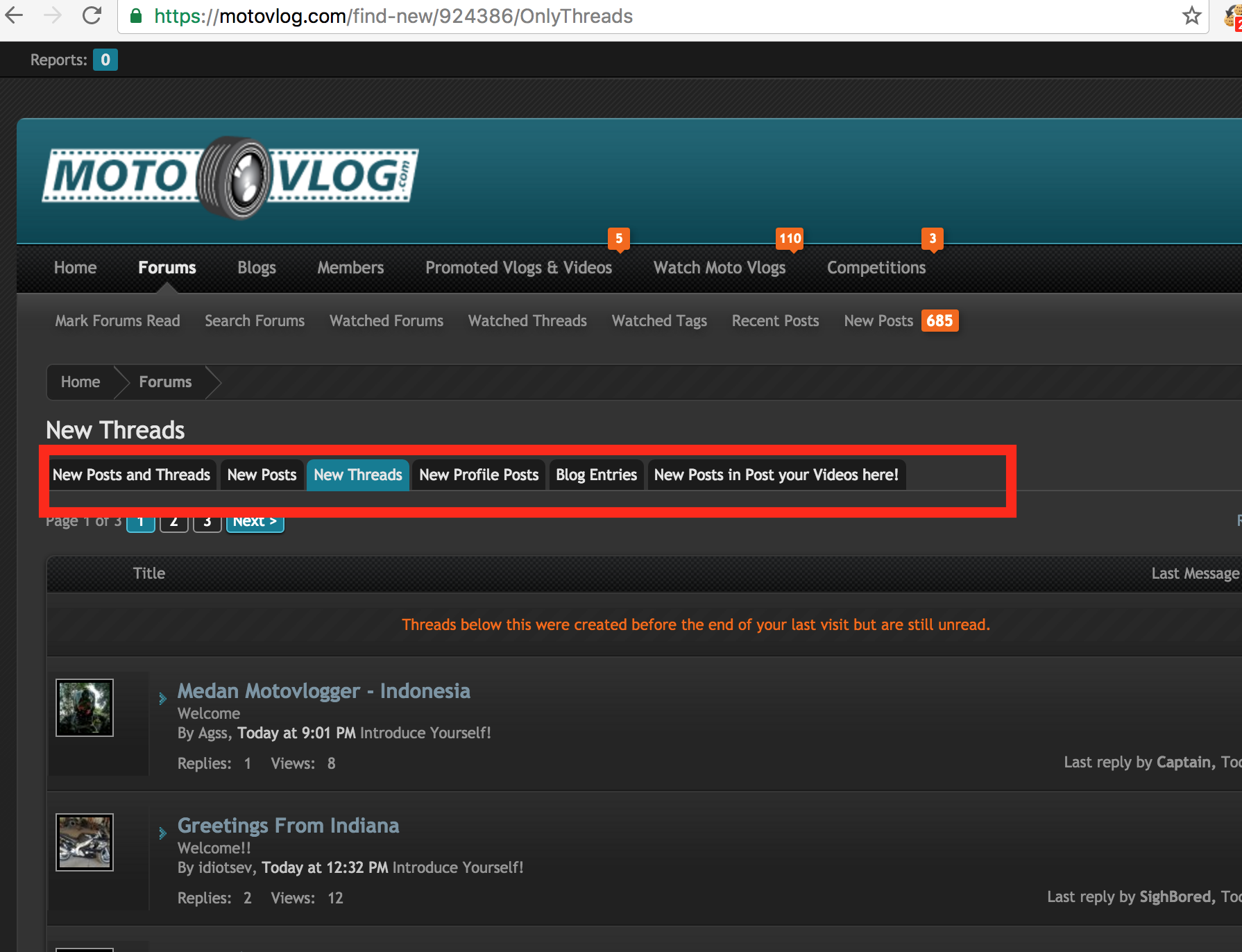Screen dimensions: 1242x952
Task: Click Today at 12:32 PM timestamp
Action: click(x=325, y=867)
